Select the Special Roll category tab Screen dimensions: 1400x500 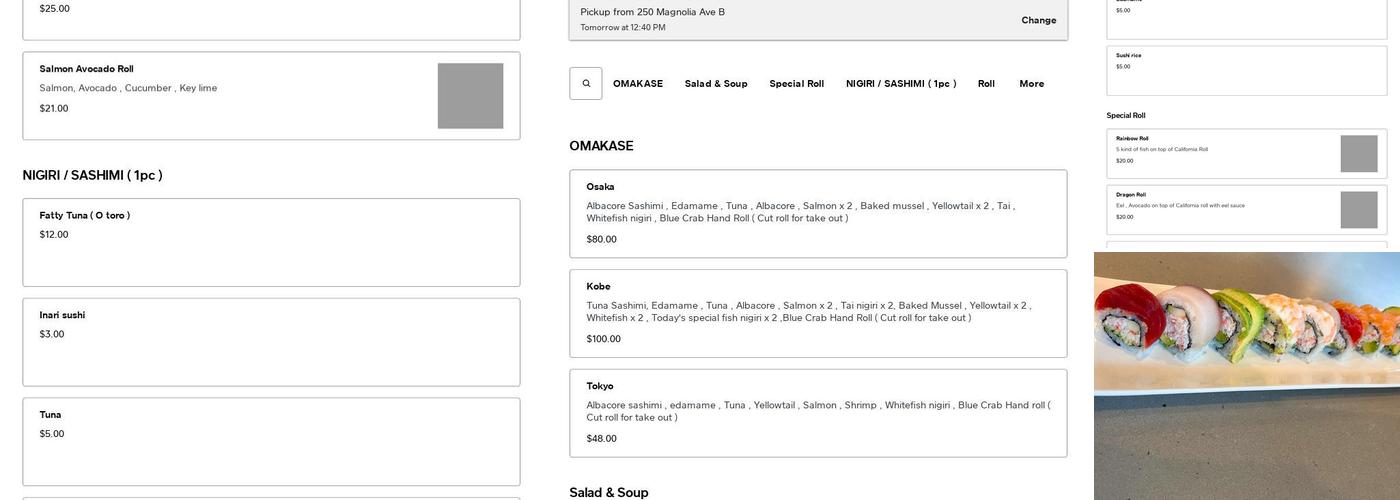coord(796,84)
